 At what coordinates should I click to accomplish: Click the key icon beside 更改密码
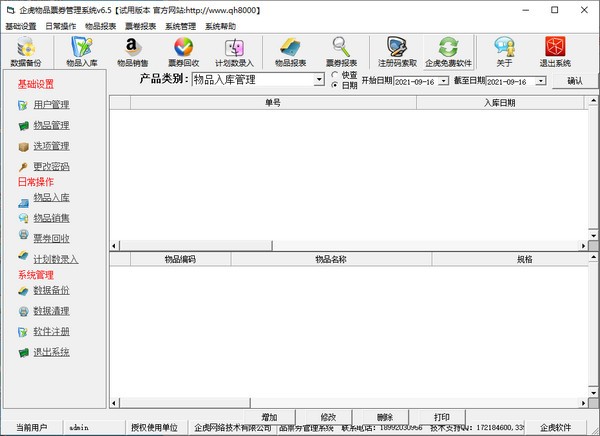pyautogui.click(x=23, y=167)
